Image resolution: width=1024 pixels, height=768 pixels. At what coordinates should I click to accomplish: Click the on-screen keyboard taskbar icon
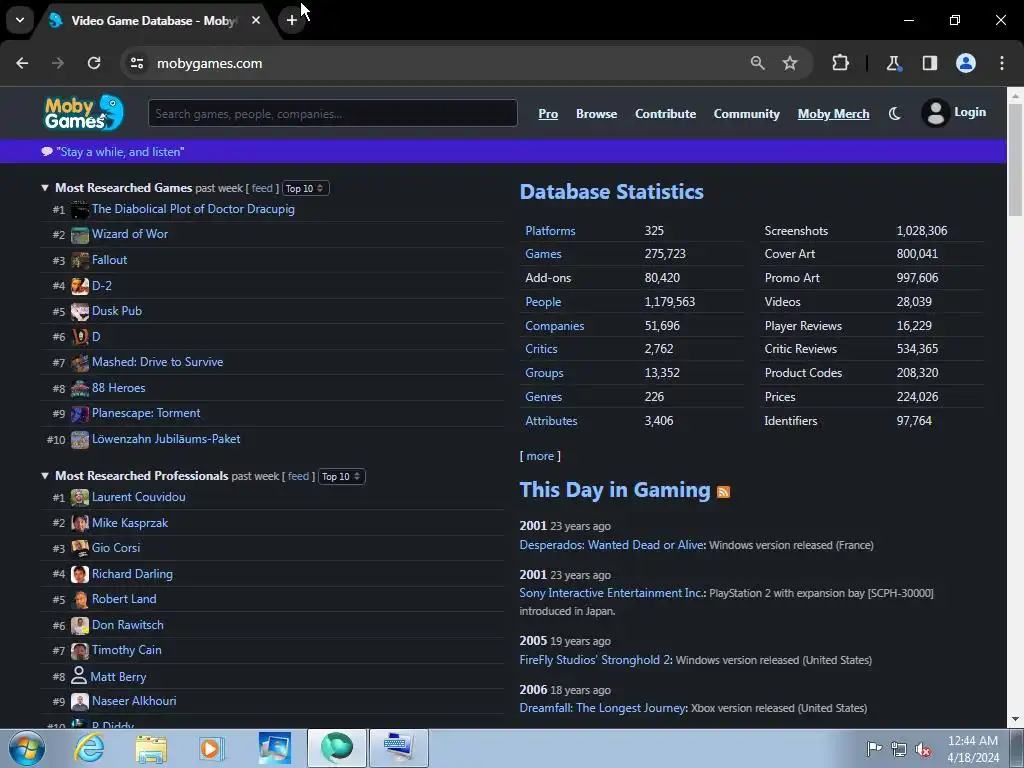point(399,748)
